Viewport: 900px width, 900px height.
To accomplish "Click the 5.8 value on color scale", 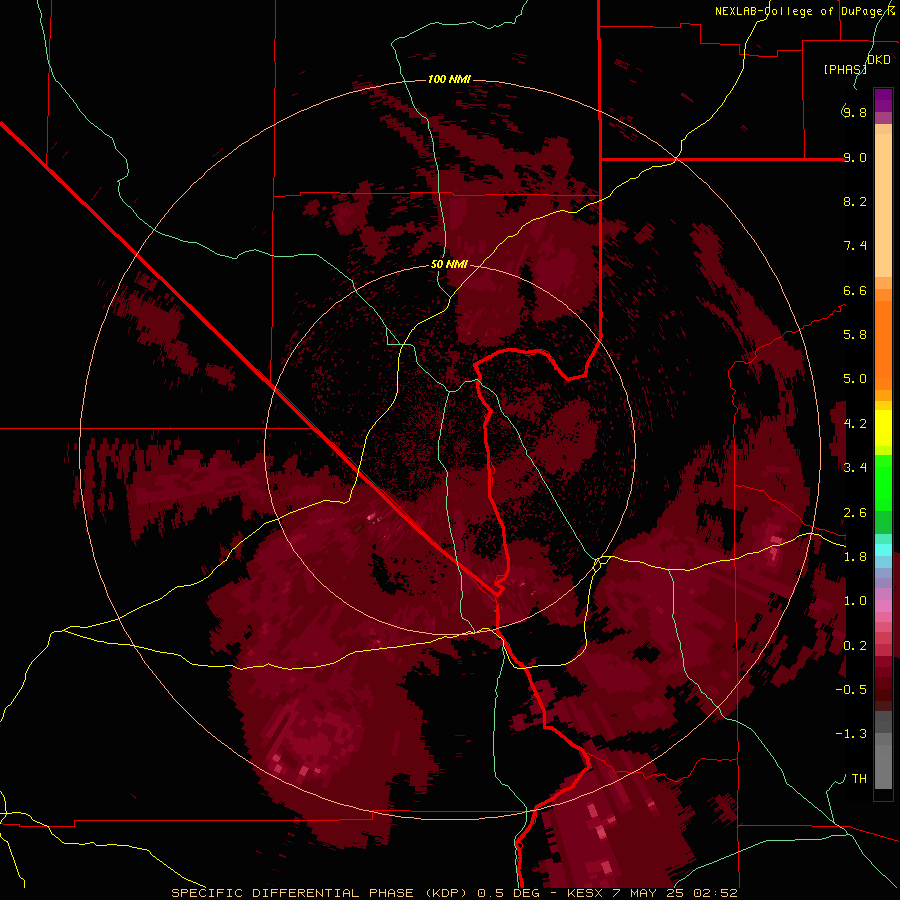I will pos(855,335).
